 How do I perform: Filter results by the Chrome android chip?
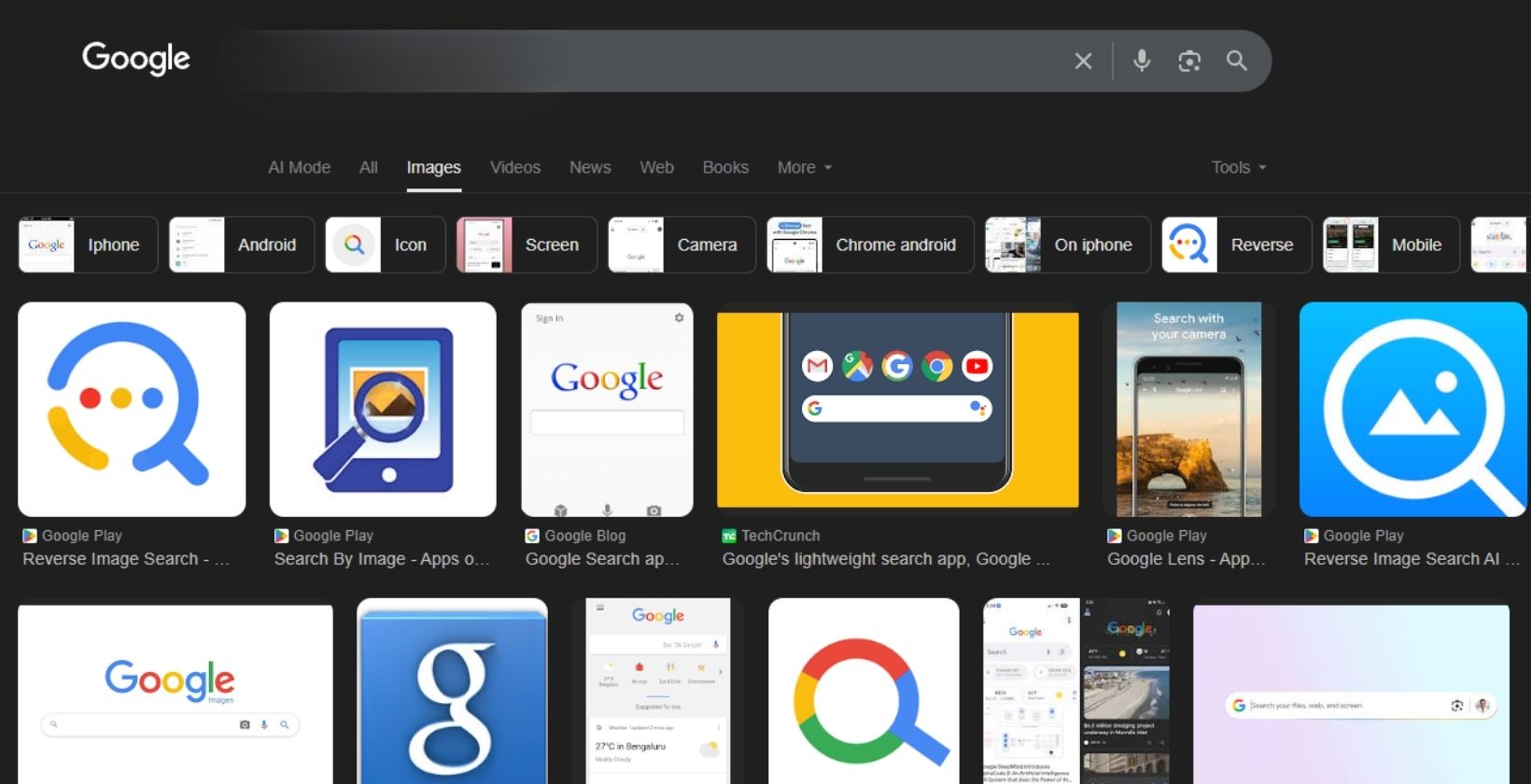(x=870, y=245)
